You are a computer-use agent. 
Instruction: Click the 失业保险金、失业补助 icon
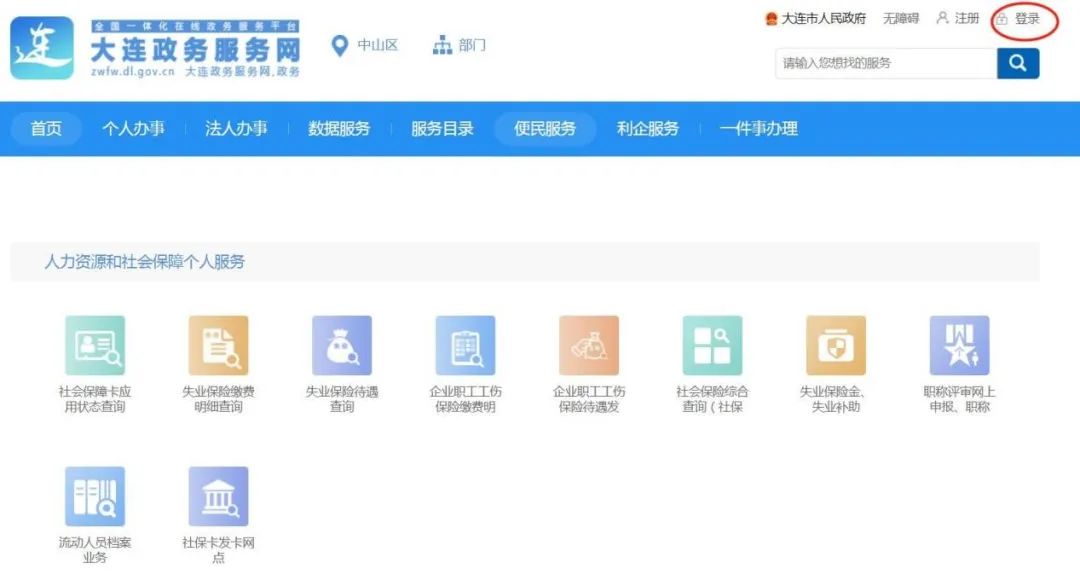pos(836,346)
